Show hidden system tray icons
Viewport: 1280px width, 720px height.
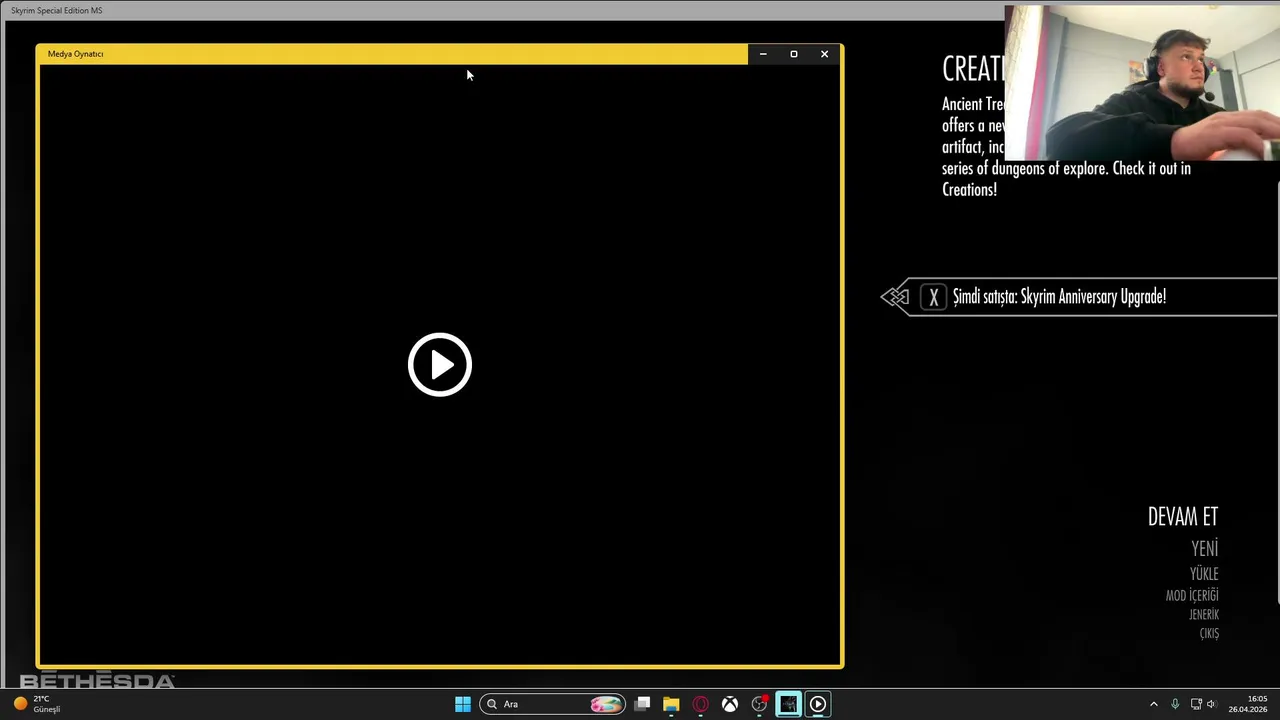tap(1153, 704)
